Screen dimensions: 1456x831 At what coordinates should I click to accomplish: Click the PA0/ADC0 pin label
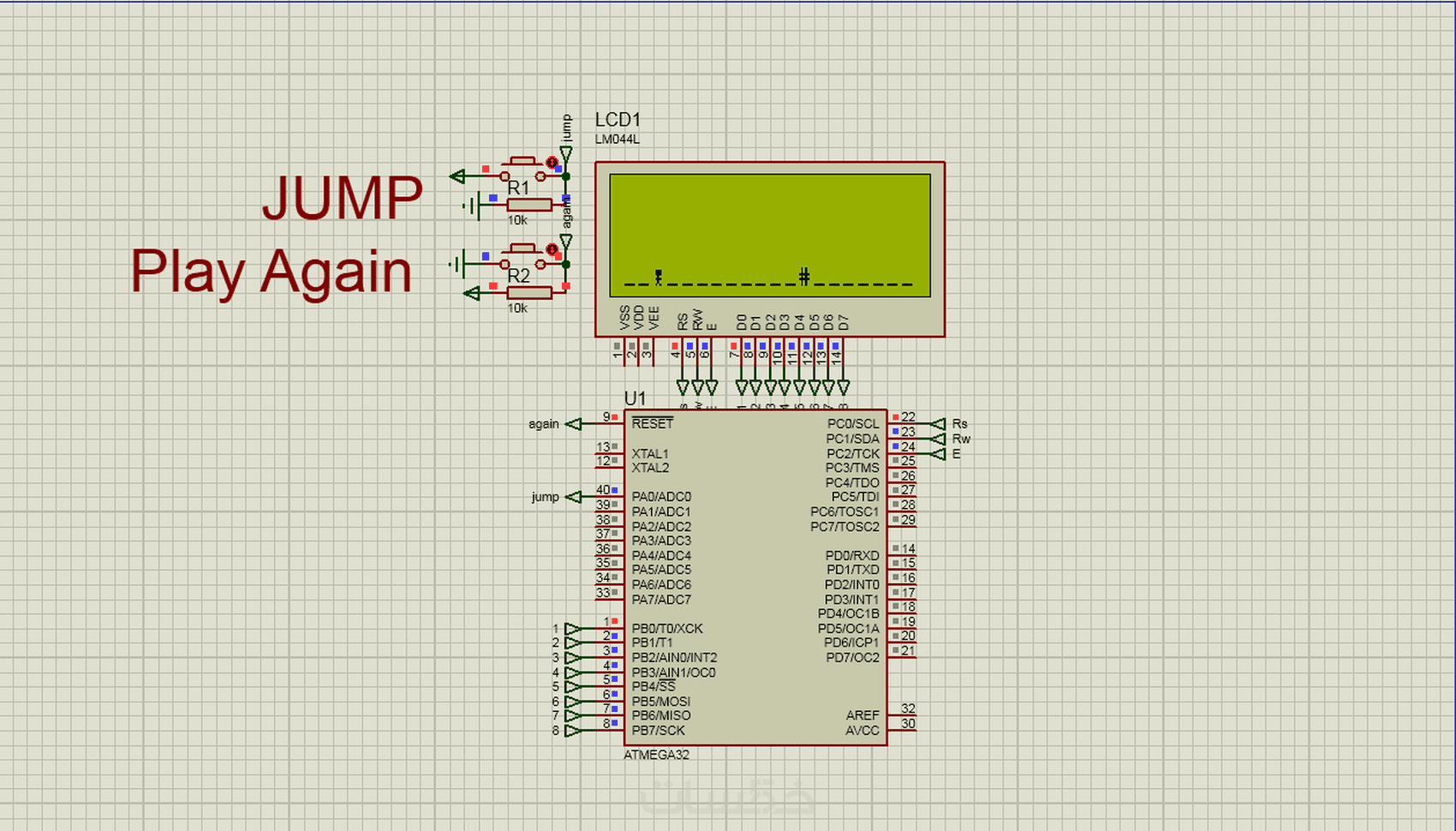pyautogui.click(x=661, y=497)
